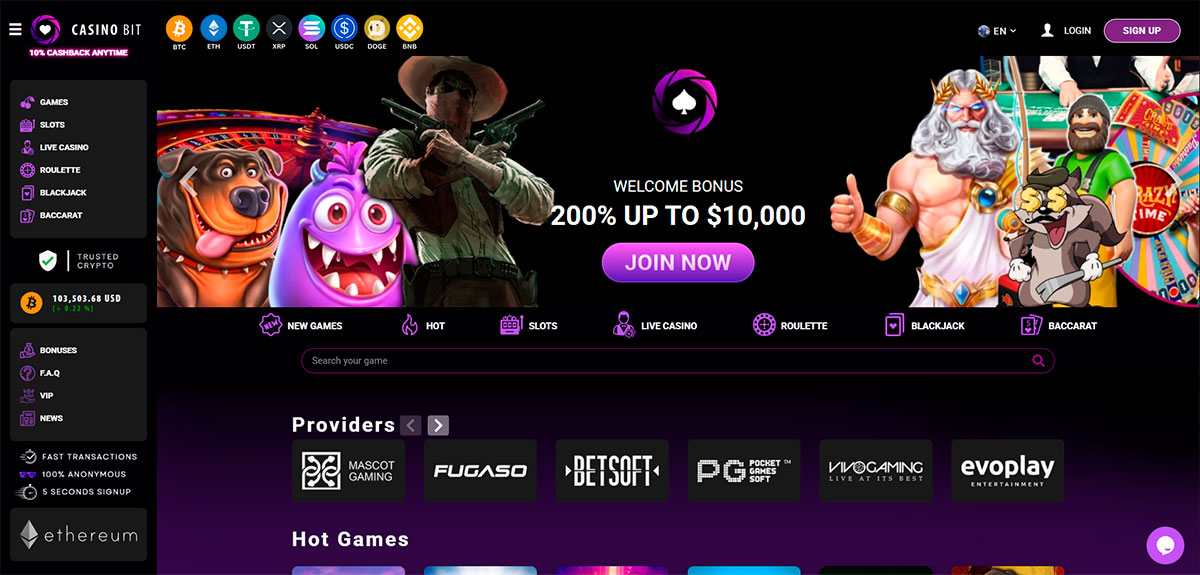Show previous providers with left arrow
Viewport: 1200px width, 575px height.
tap(410, 425)
